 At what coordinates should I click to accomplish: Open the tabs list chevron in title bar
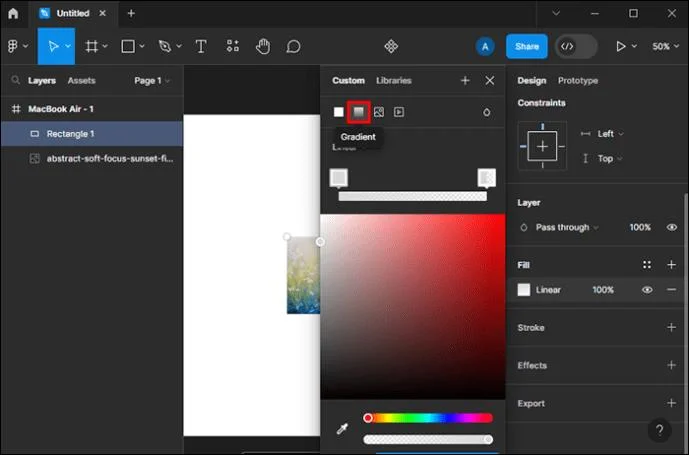(x=556, y=13)
